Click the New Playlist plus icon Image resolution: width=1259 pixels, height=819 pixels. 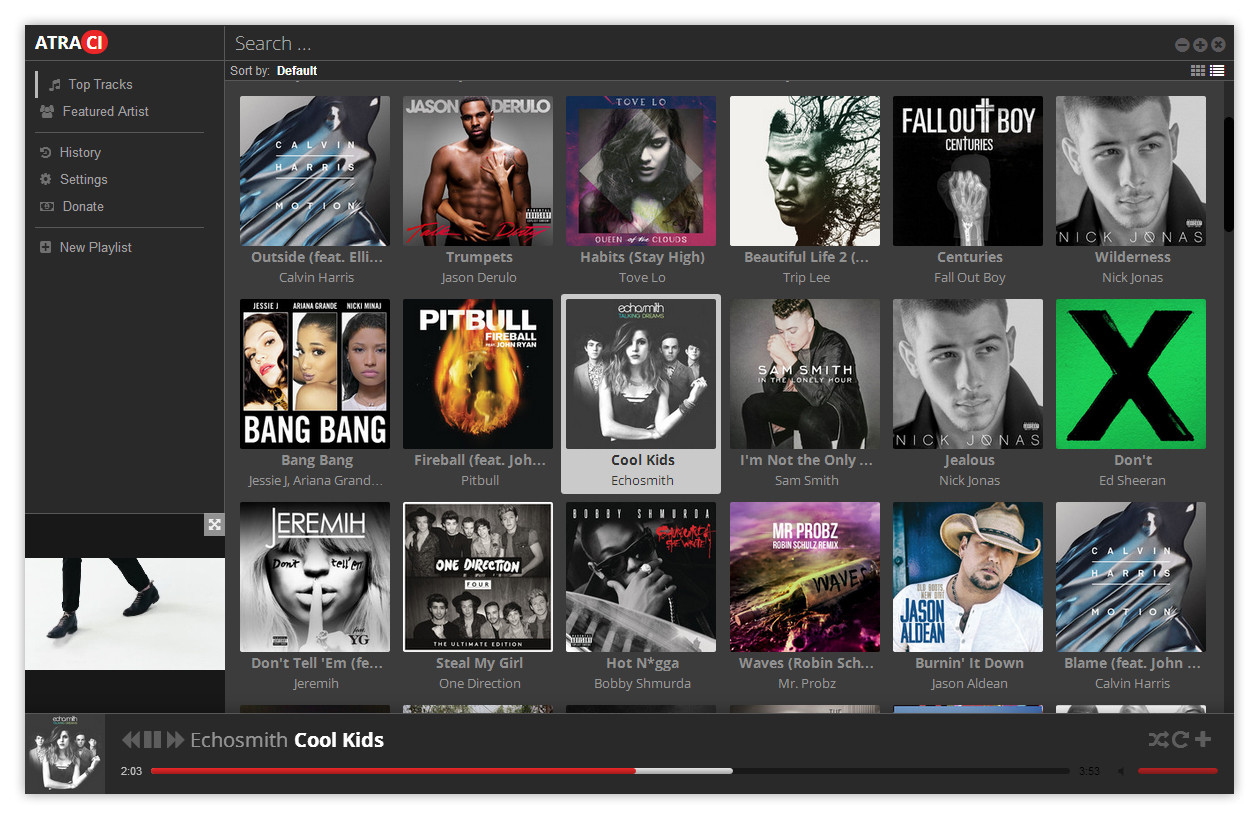pyautogui.click(x=45, y=248)
